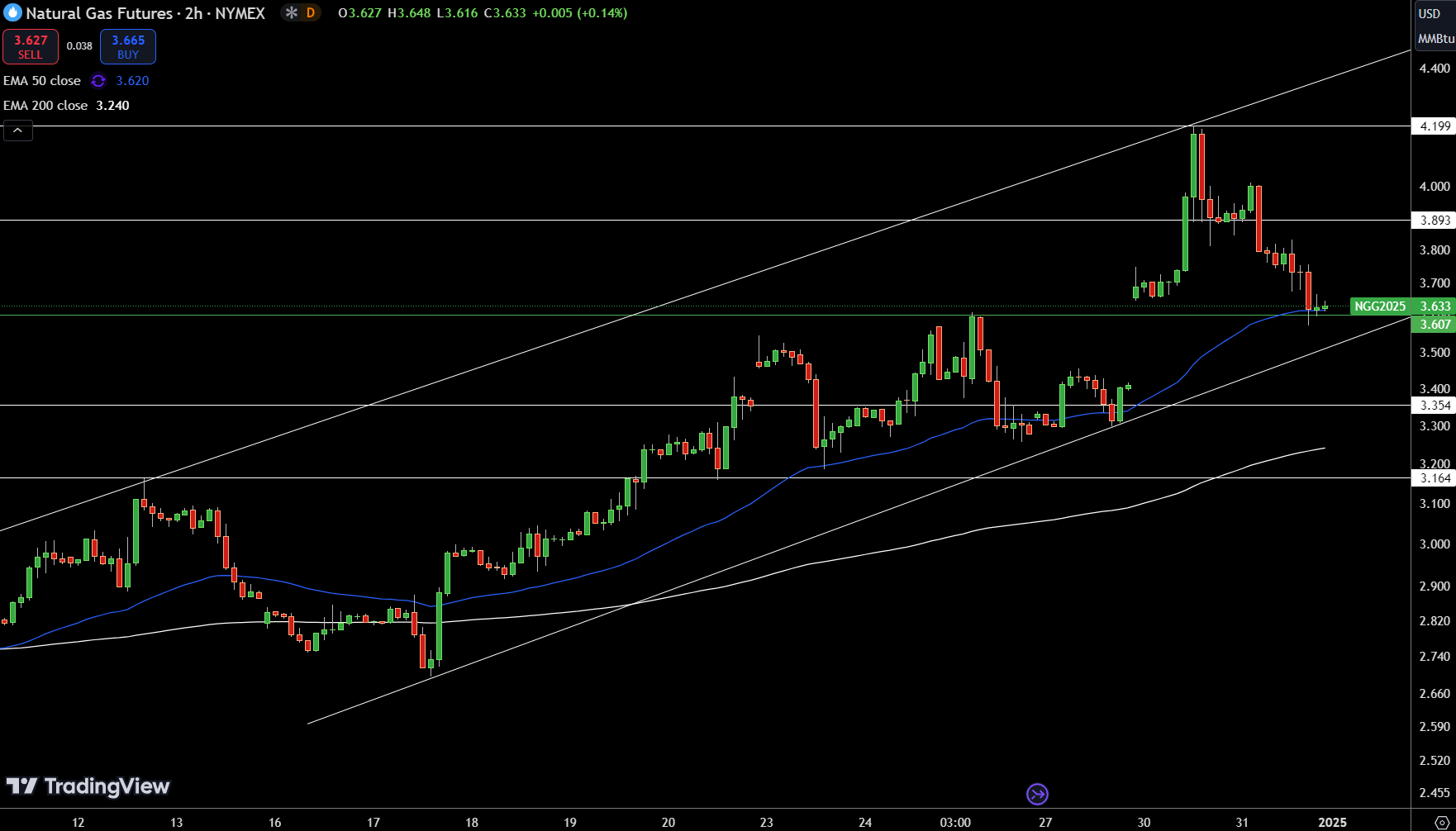This screenshot has width=1456, height=831.
Task: Click the purple go-to-realtime arrow icon
Action: pyautogui.click(x=1037, y=795)
